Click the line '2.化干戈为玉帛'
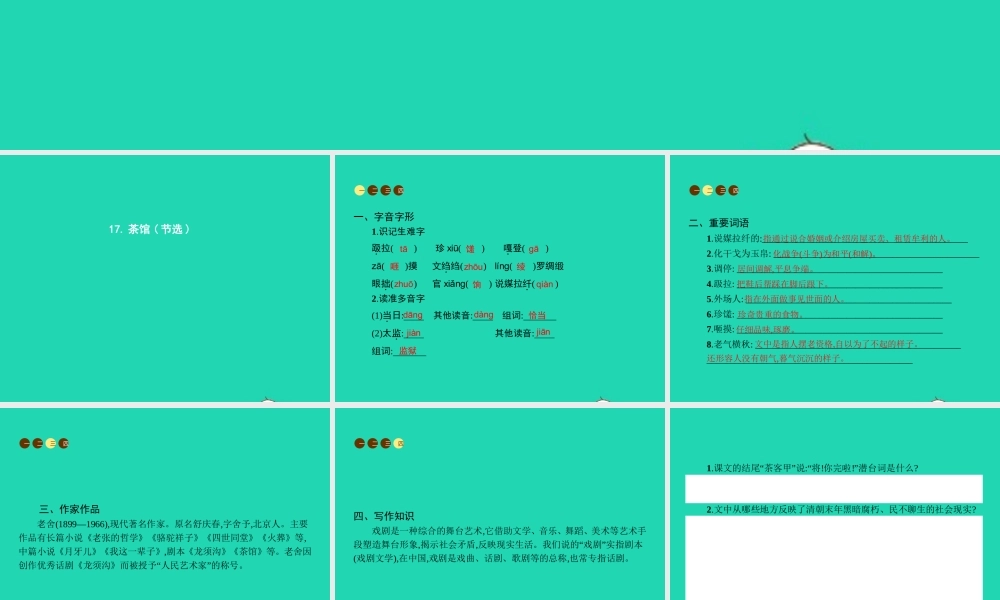Viewport: 1000px width, 600px height. 842,253
